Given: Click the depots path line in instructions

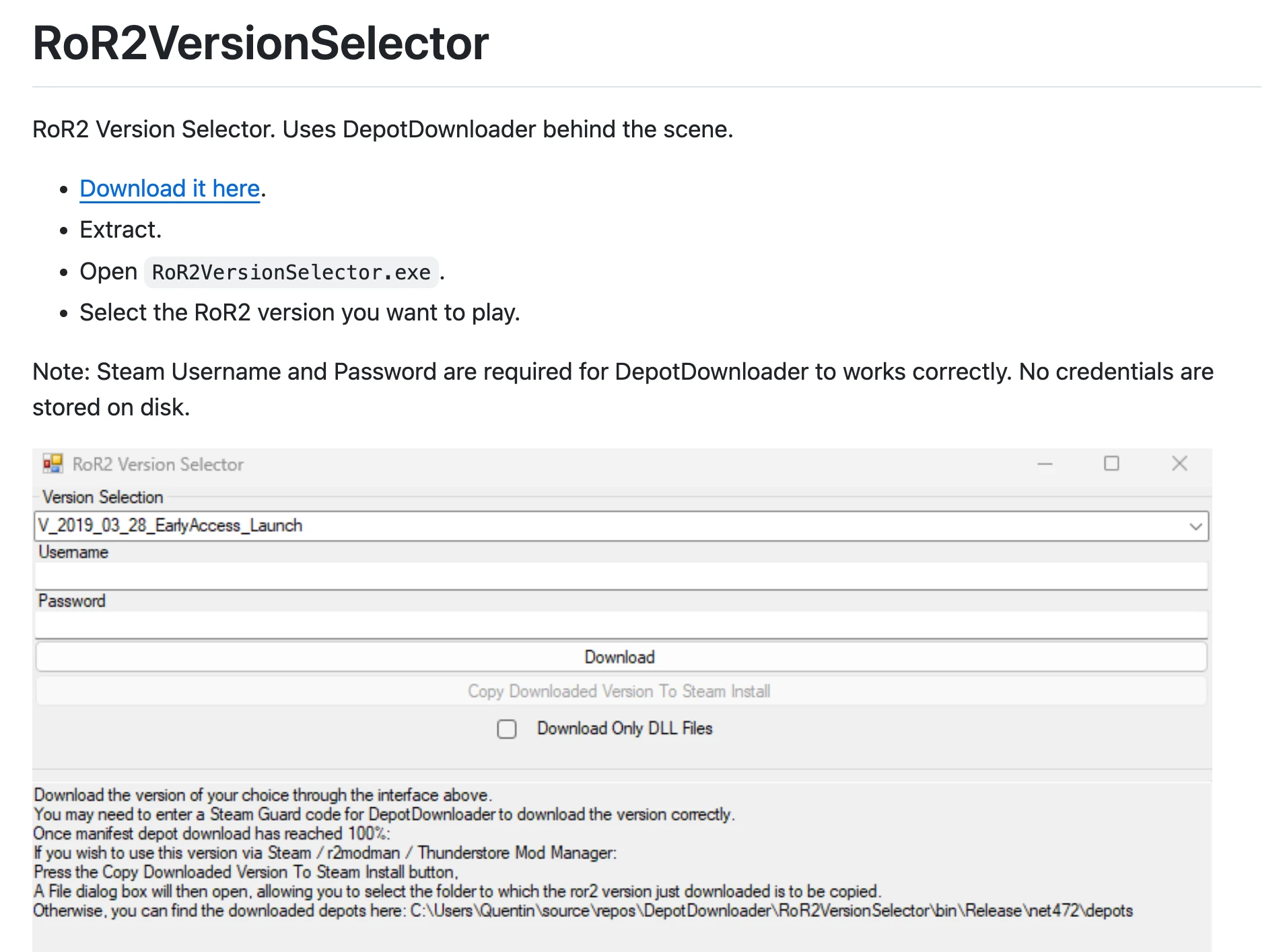Looking at the screenshot, I should pos(583,911).
